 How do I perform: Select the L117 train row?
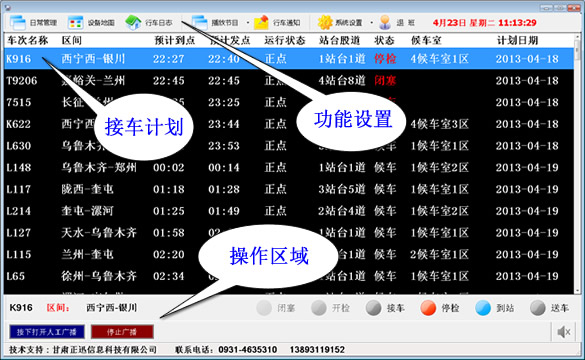click(289, 189)
